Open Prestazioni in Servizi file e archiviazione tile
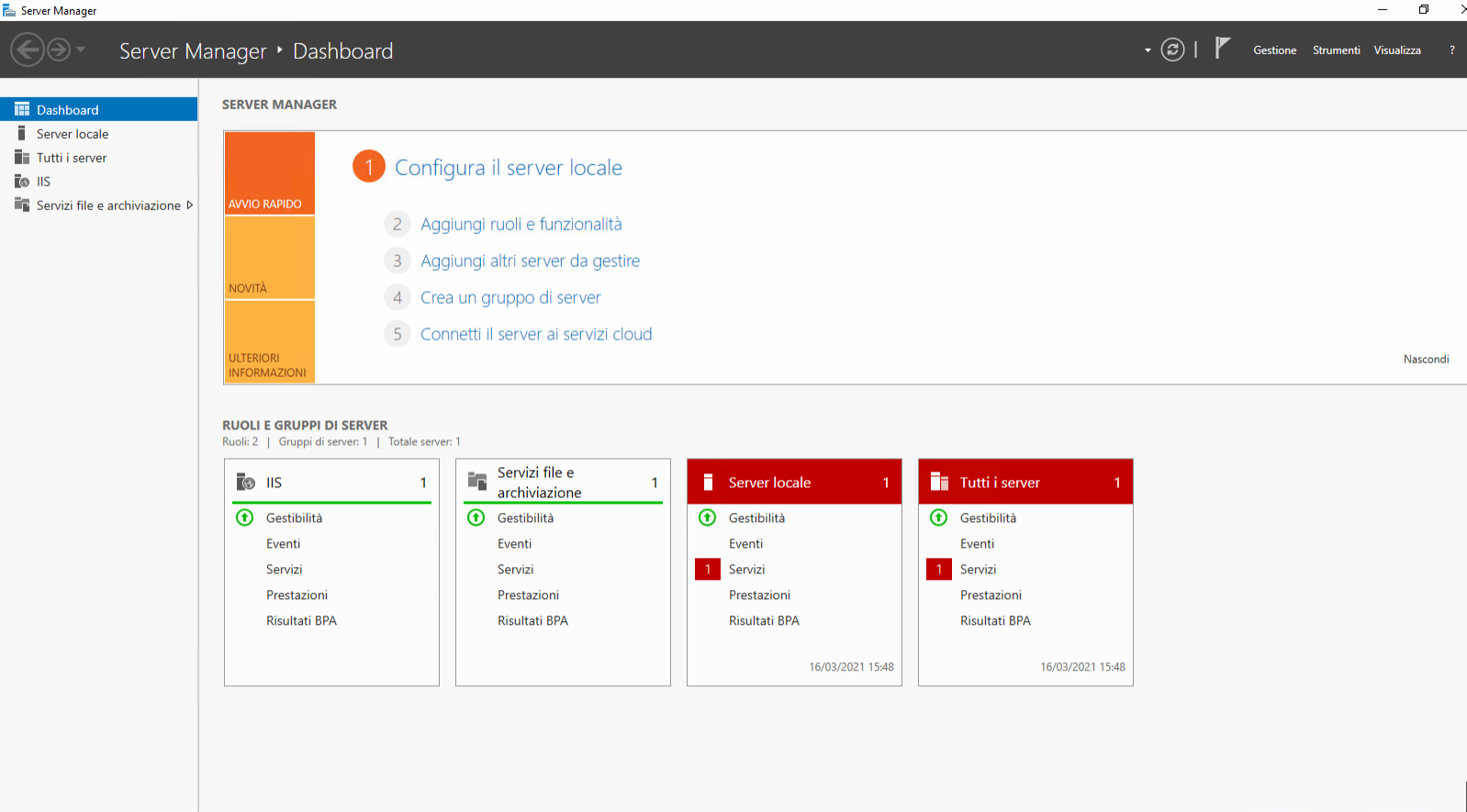 point(528,595)
